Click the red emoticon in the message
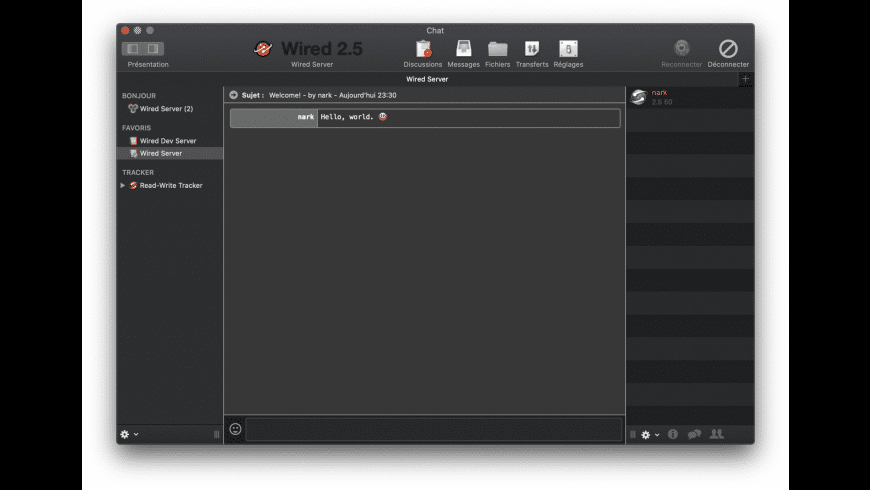 click(383, 117)
